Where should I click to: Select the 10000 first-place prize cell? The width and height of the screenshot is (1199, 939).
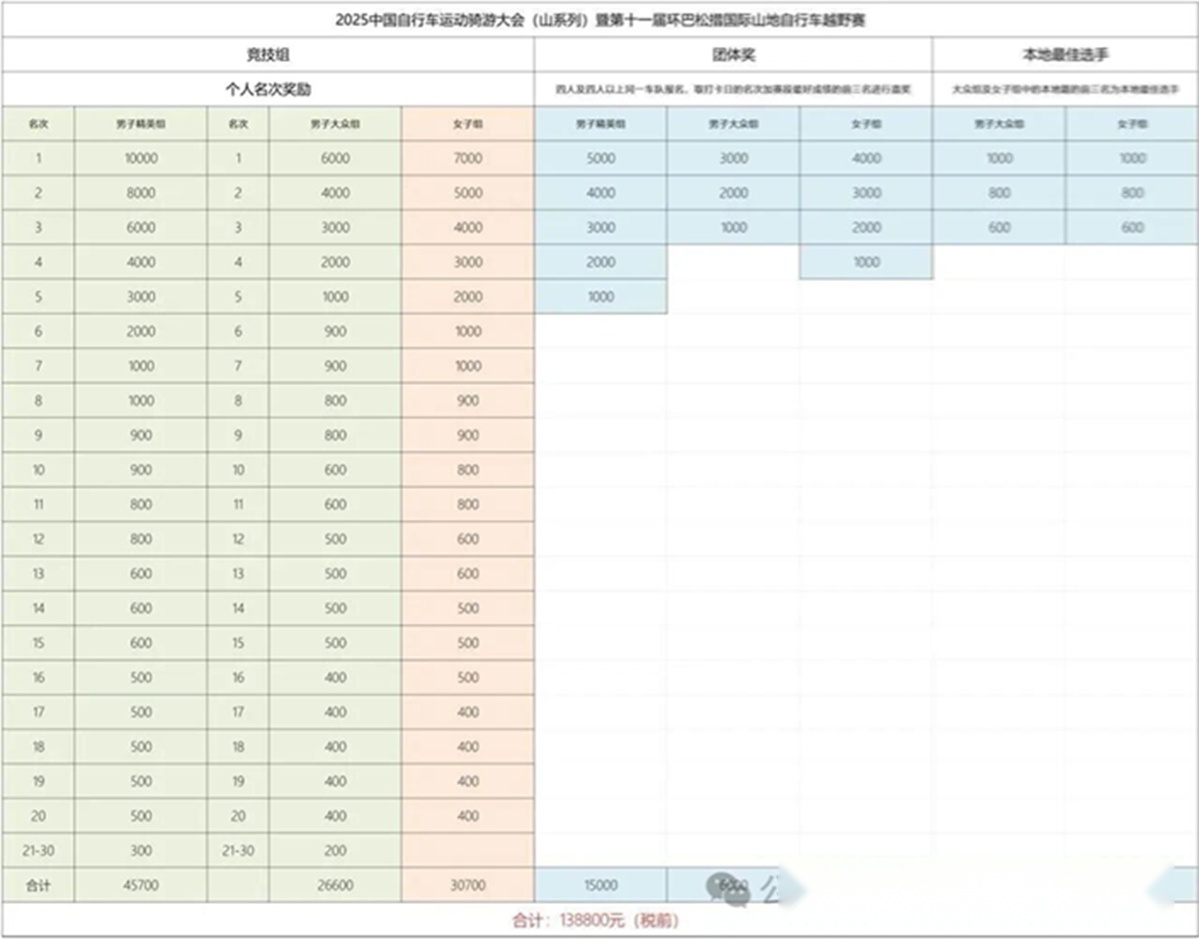[x=141, y=158]
